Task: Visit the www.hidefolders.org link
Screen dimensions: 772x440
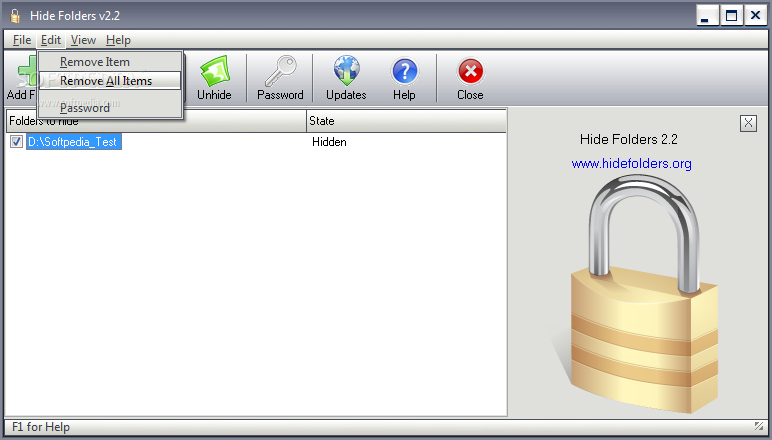Action: coord(631,163)
